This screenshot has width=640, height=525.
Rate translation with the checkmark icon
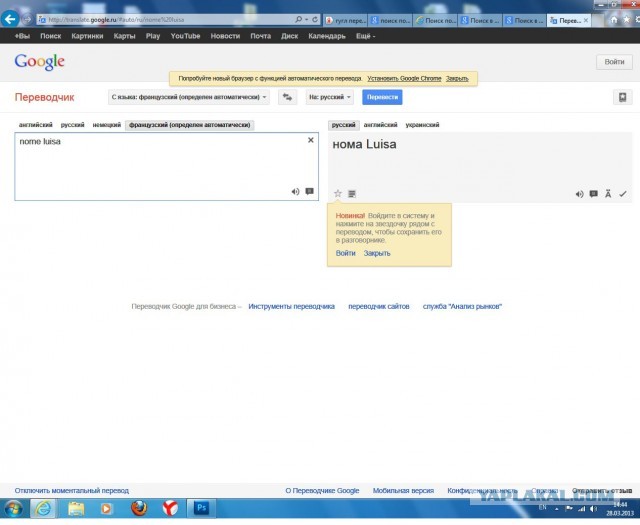(622, 194)
